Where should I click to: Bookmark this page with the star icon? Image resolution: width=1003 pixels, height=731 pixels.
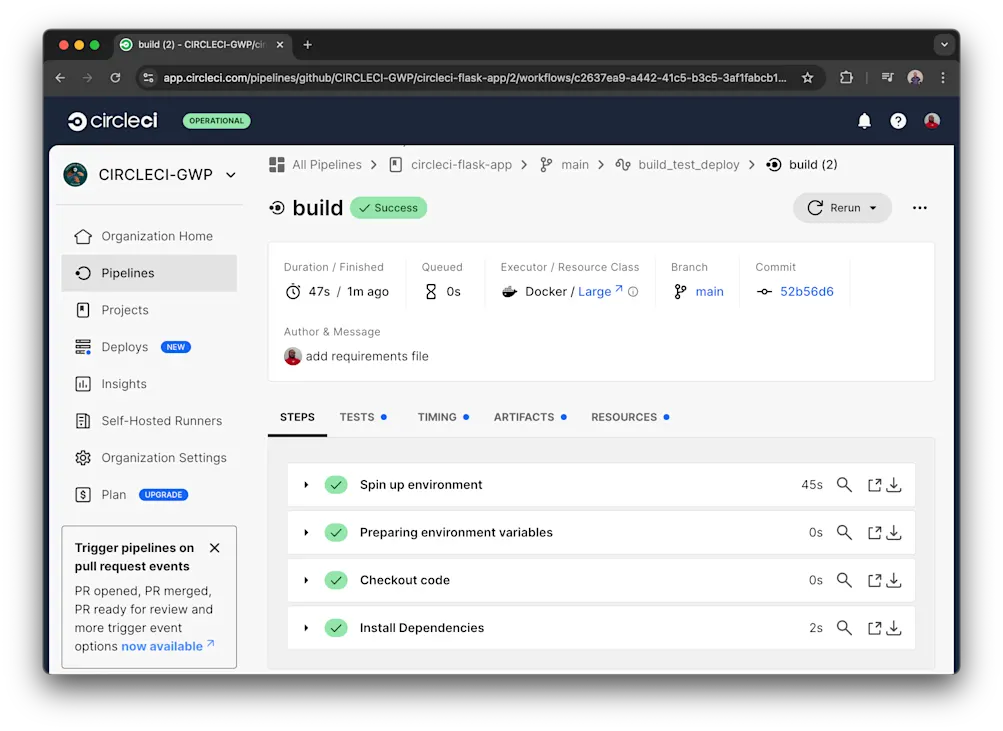tap(807, 77)
